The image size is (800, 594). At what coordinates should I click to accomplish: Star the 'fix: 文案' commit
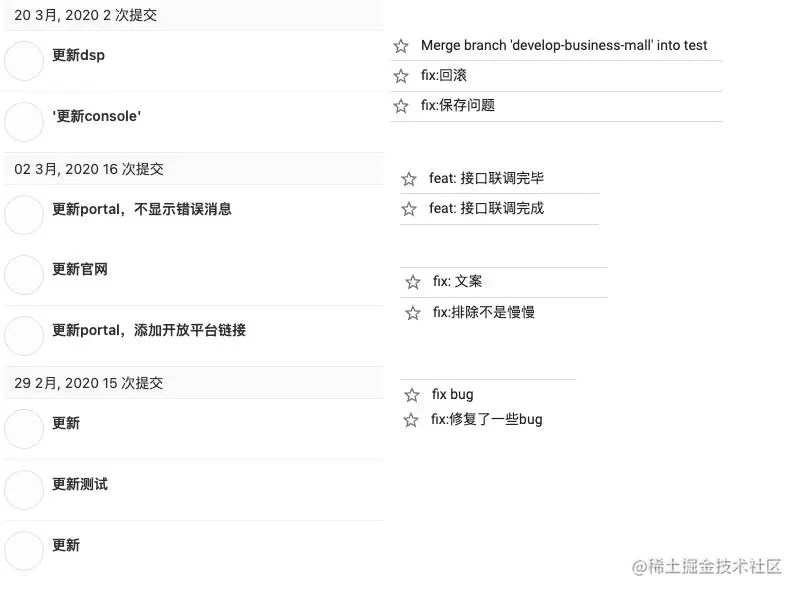click(413, 283)
